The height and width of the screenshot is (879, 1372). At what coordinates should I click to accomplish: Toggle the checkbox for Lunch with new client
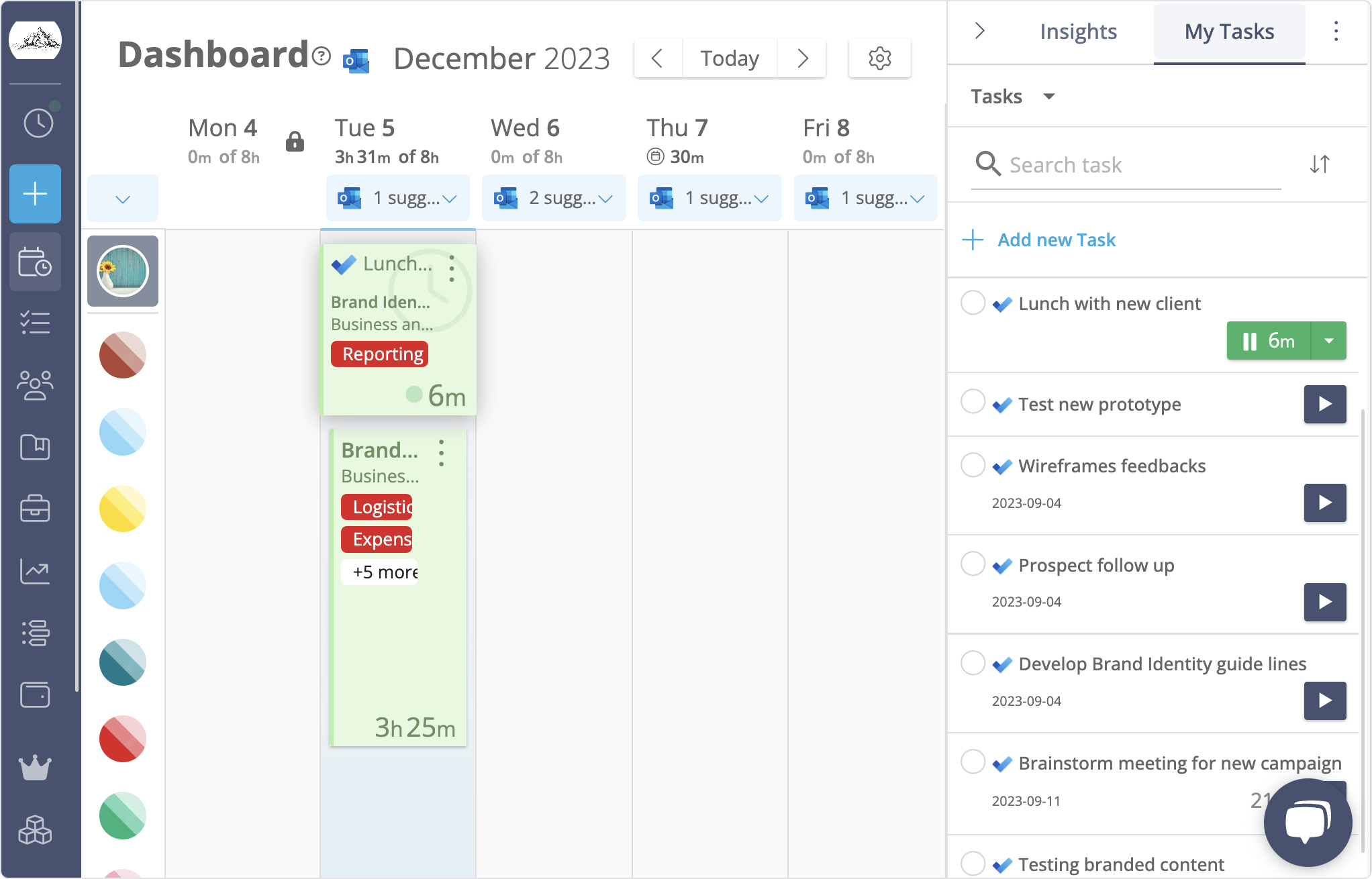(x=975, y=303)
